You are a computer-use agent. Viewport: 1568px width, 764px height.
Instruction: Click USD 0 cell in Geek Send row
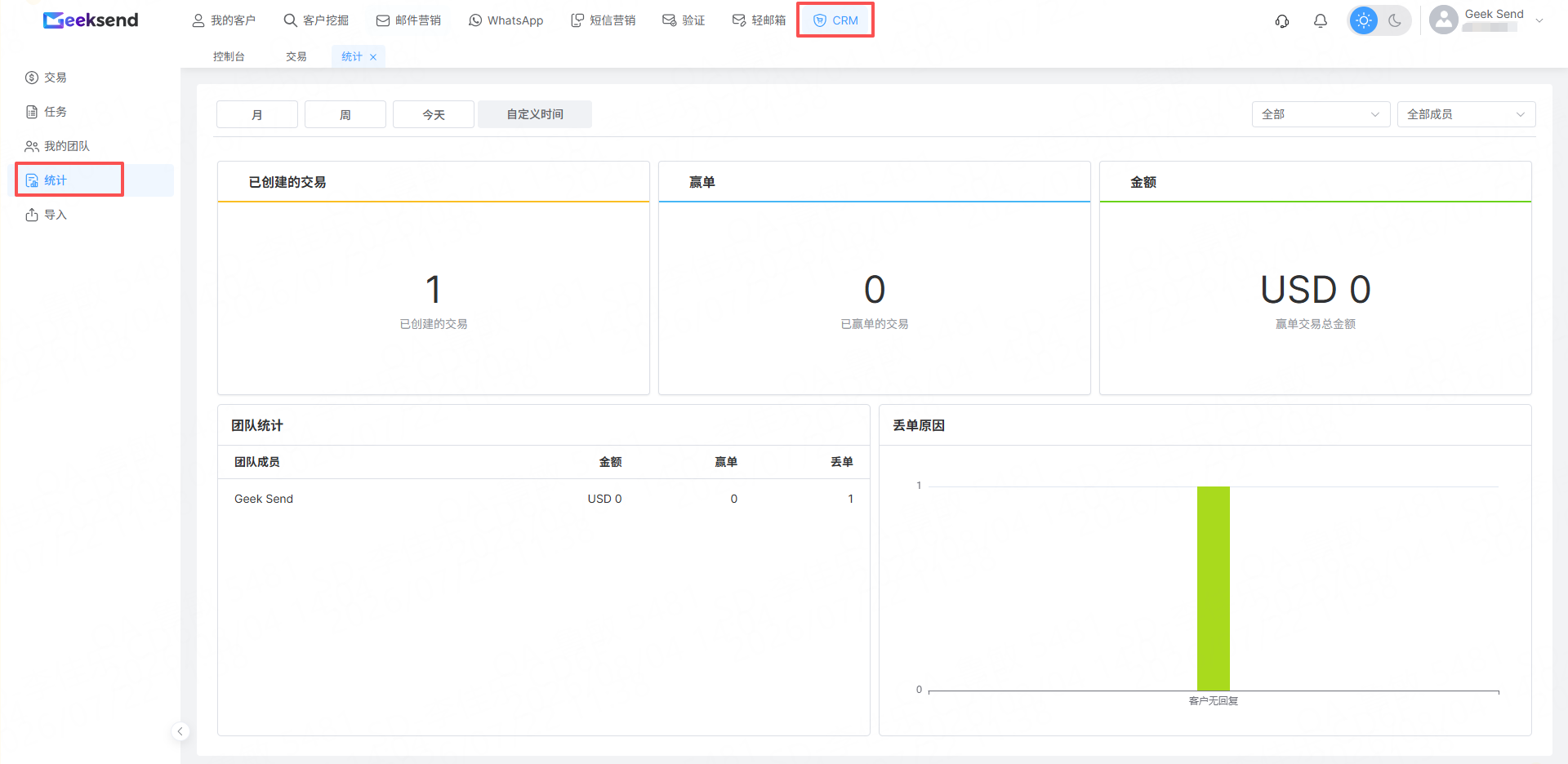point(604,499)
